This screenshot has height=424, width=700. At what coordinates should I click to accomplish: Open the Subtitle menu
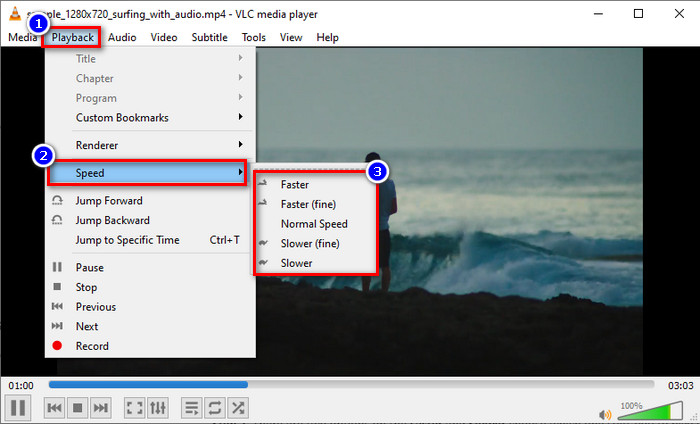click(x=209, y=37)
